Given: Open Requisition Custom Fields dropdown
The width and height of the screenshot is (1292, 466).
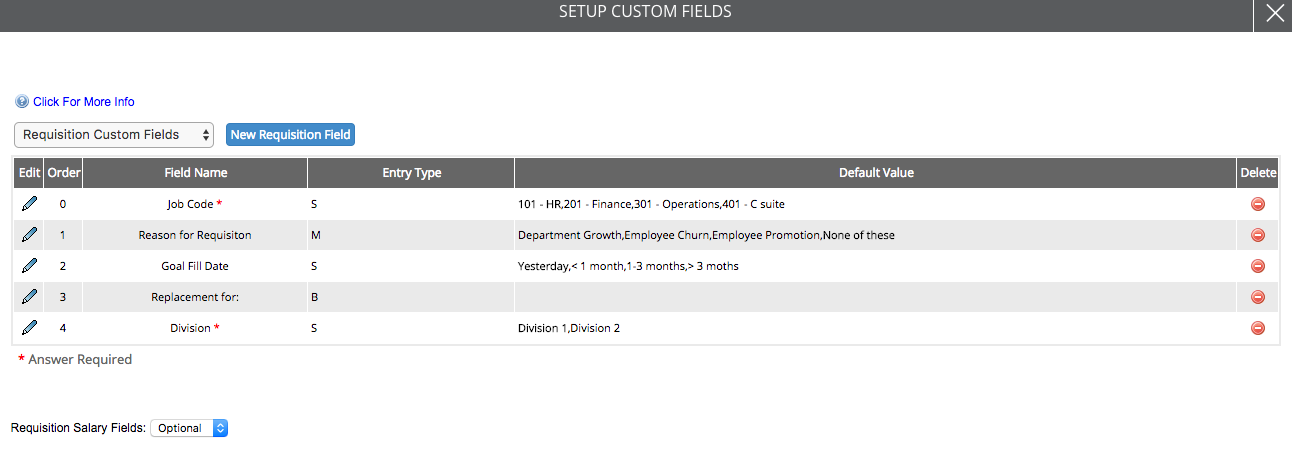Looking at the screenshot, I should 114,134.
